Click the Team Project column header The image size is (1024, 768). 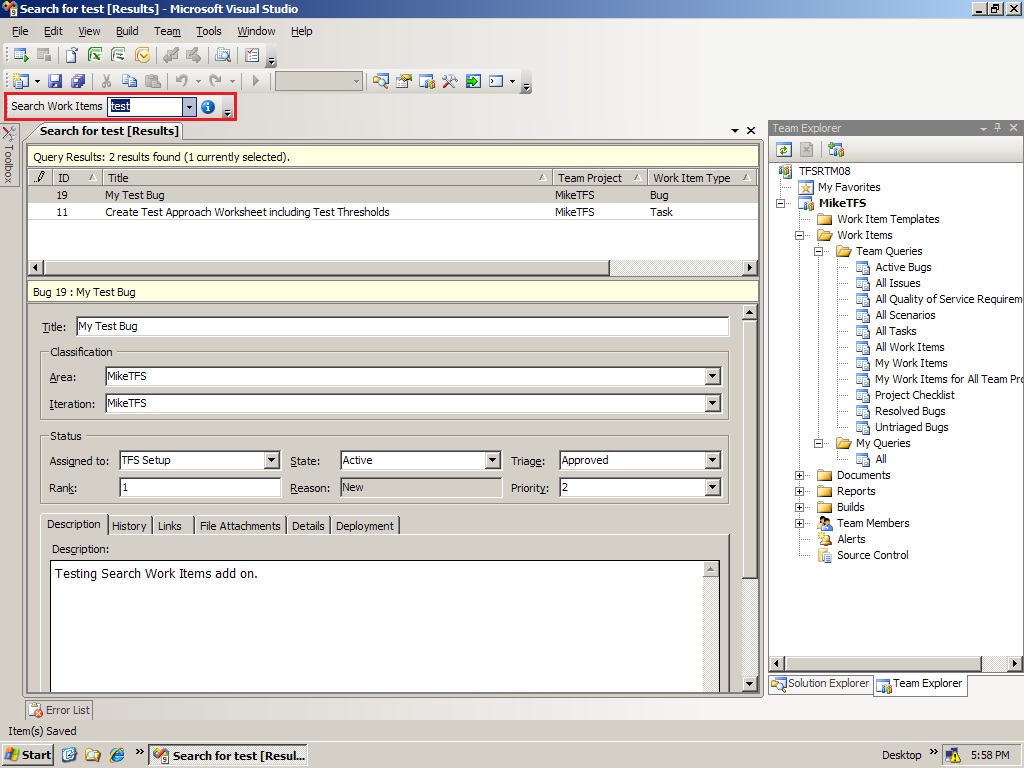click(x=600, y=178)
